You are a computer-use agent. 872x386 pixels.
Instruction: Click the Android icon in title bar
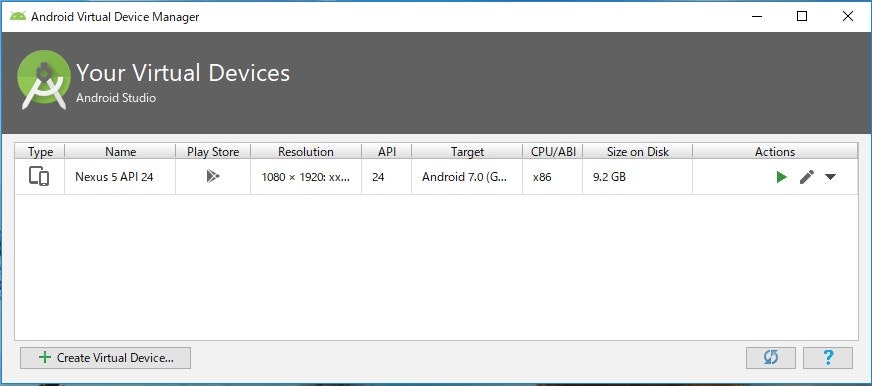[x=18, y=16]
